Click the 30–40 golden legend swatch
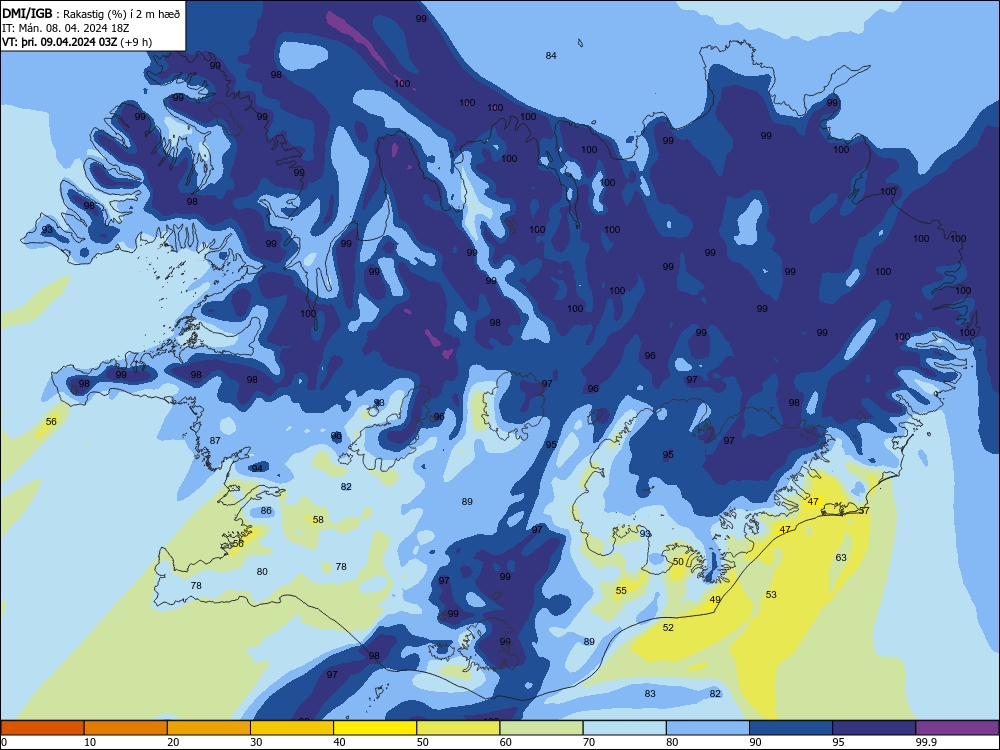The width and height of the screenshot is (1000, 750). pyautogui.click(x=292, y=728)
